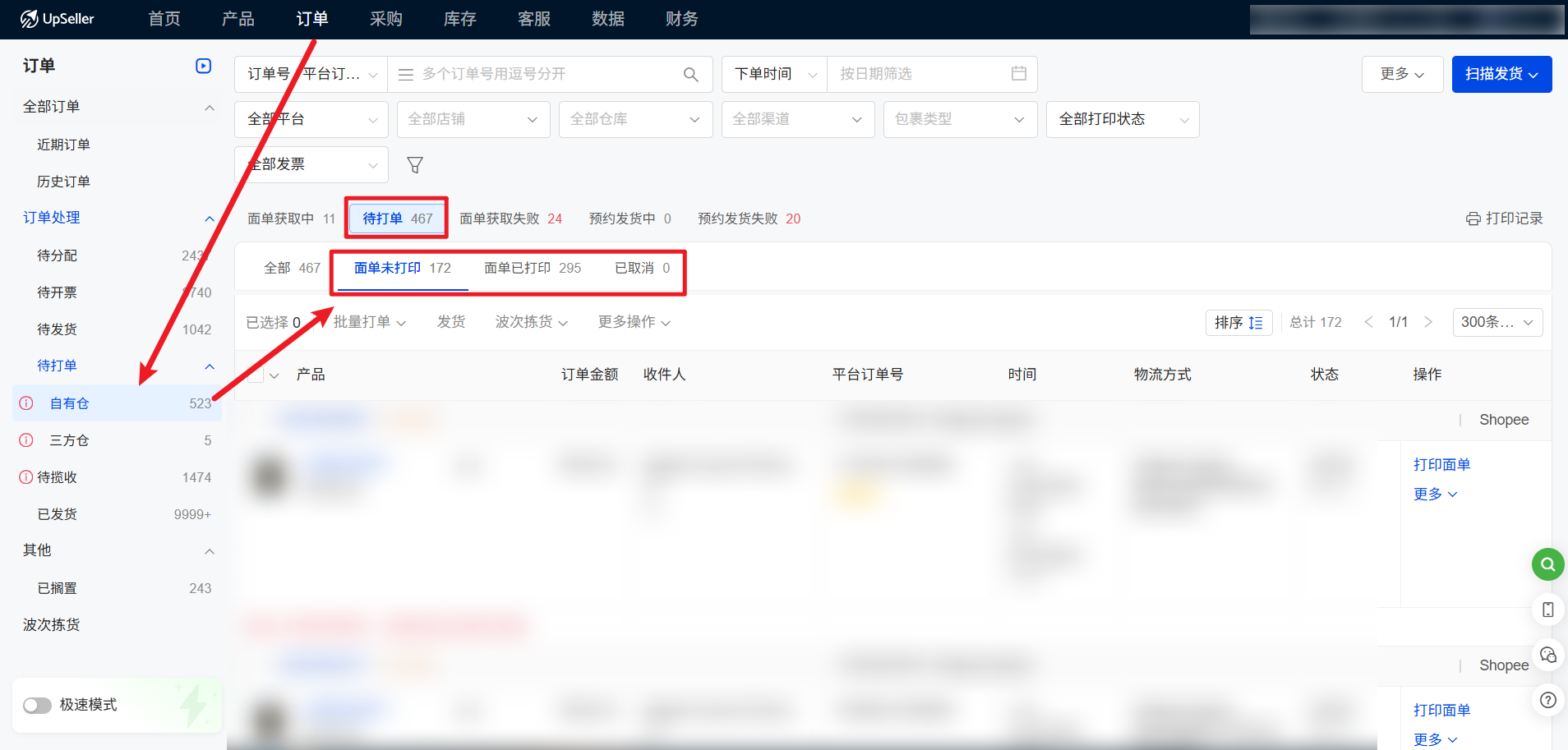Collapse the 订单处理 sidebar section
This screenshot has height=750, width=1568.
pyautogui.click(x=209, y=219)
